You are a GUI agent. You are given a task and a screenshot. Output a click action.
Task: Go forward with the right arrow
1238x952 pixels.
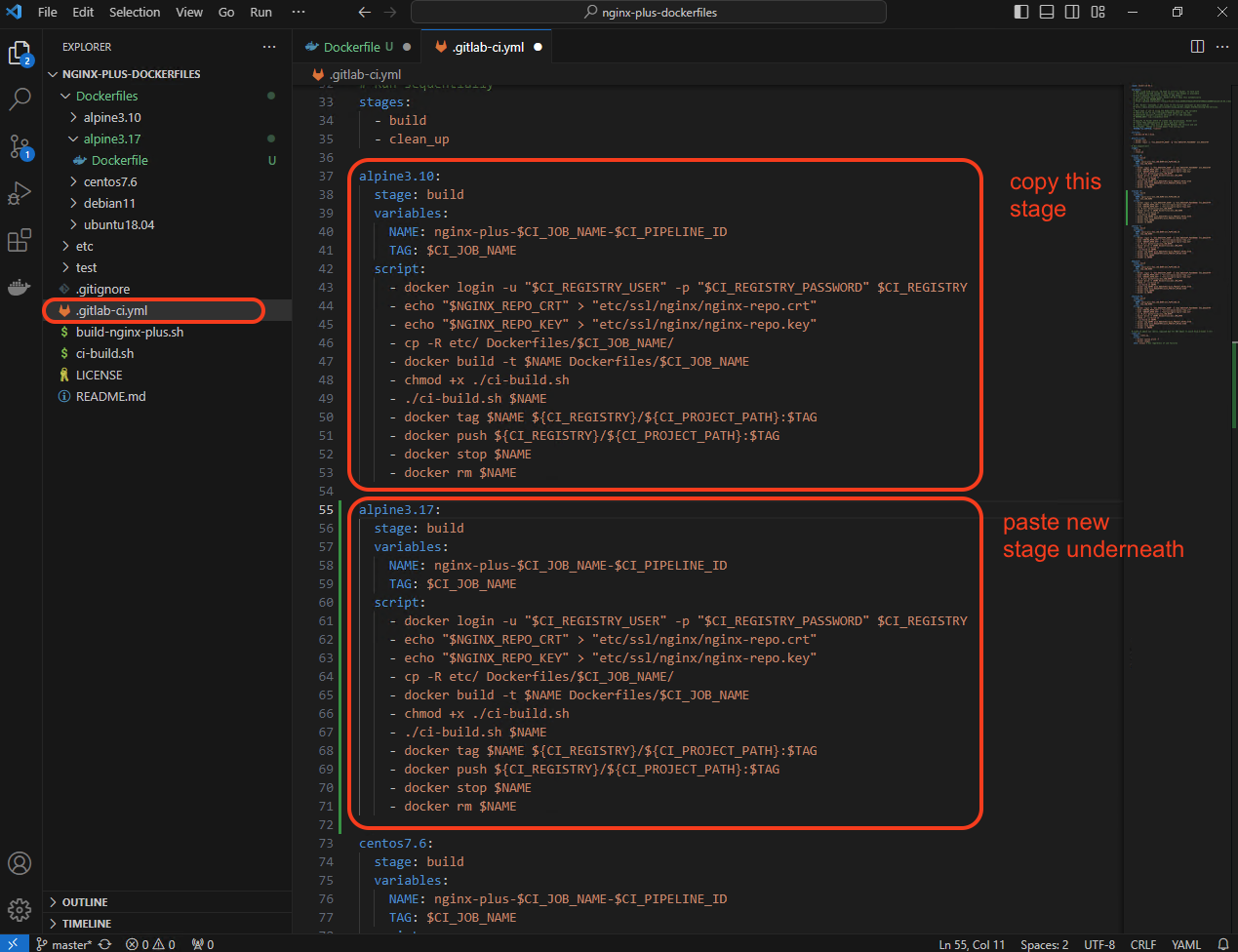point(390,12)
